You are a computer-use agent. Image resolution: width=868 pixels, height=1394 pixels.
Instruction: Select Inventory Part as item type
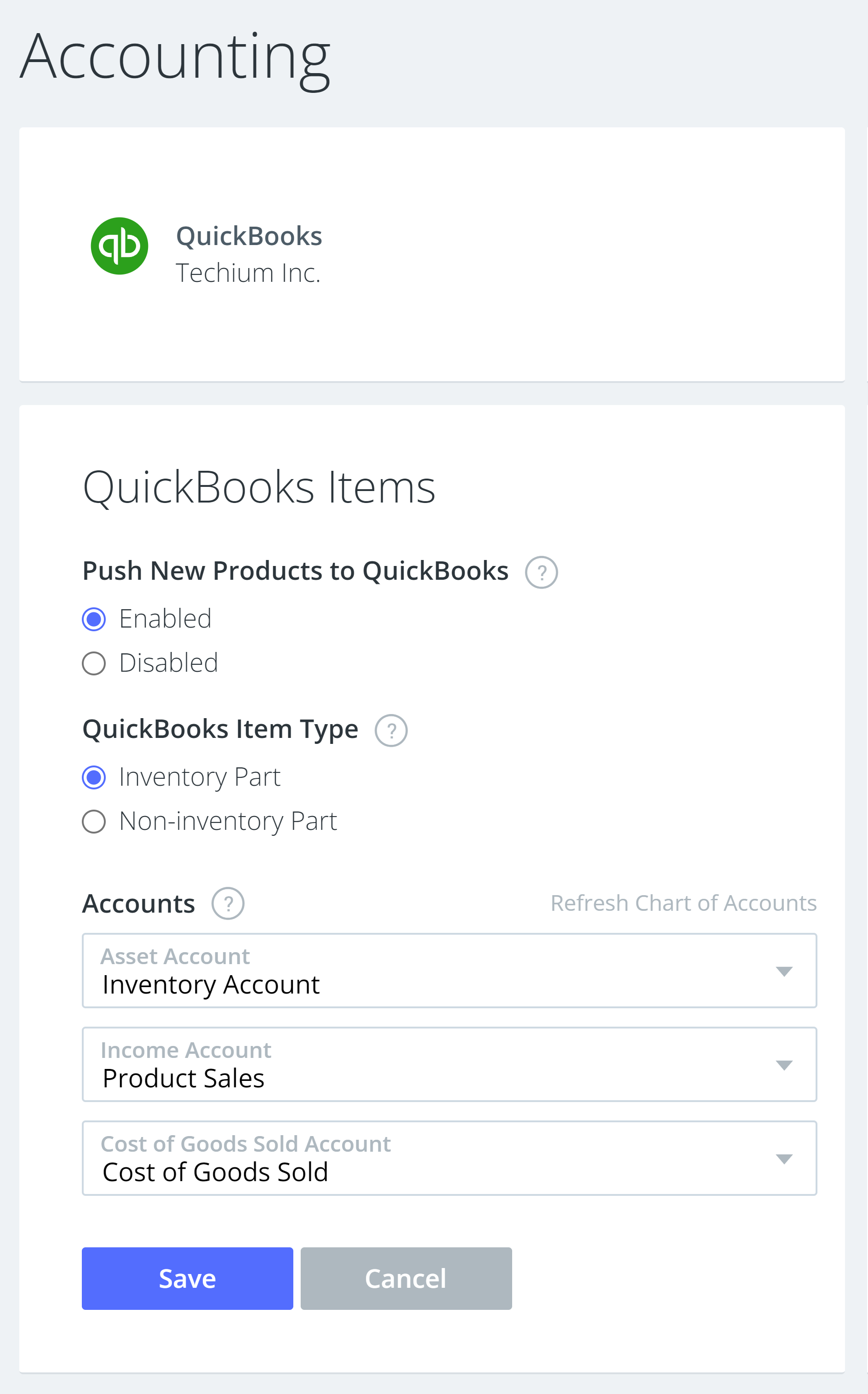(94, 777)
